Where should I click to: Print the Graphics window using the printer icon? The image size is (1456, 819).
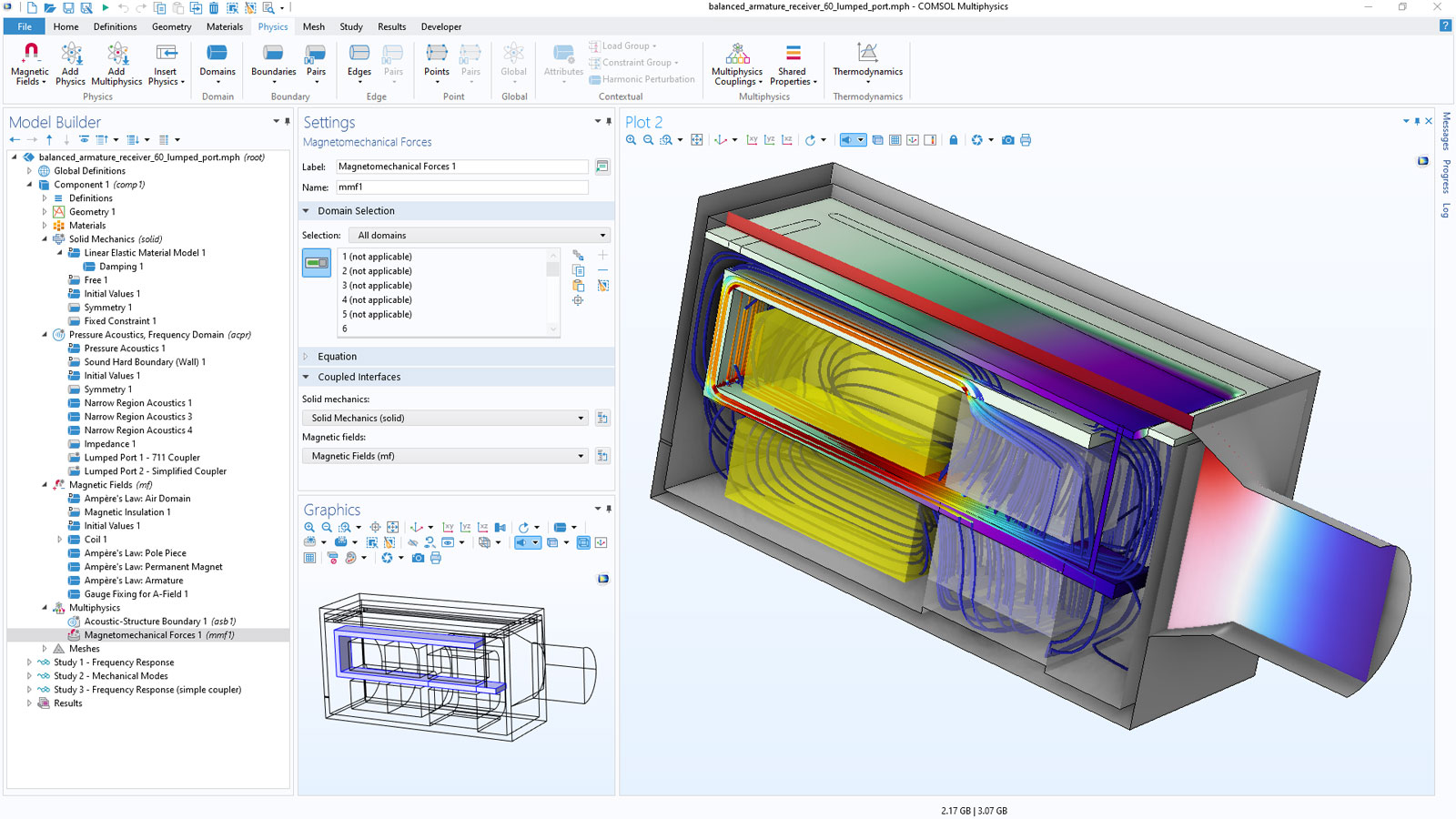point(436,558)
